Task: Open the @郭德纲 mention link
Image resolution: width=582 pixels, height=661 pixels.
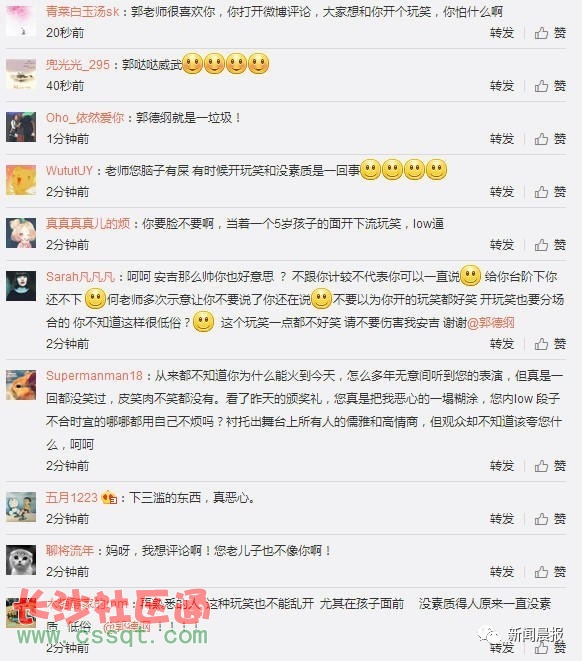Action: pyautogui.click(x=491, y=323)
